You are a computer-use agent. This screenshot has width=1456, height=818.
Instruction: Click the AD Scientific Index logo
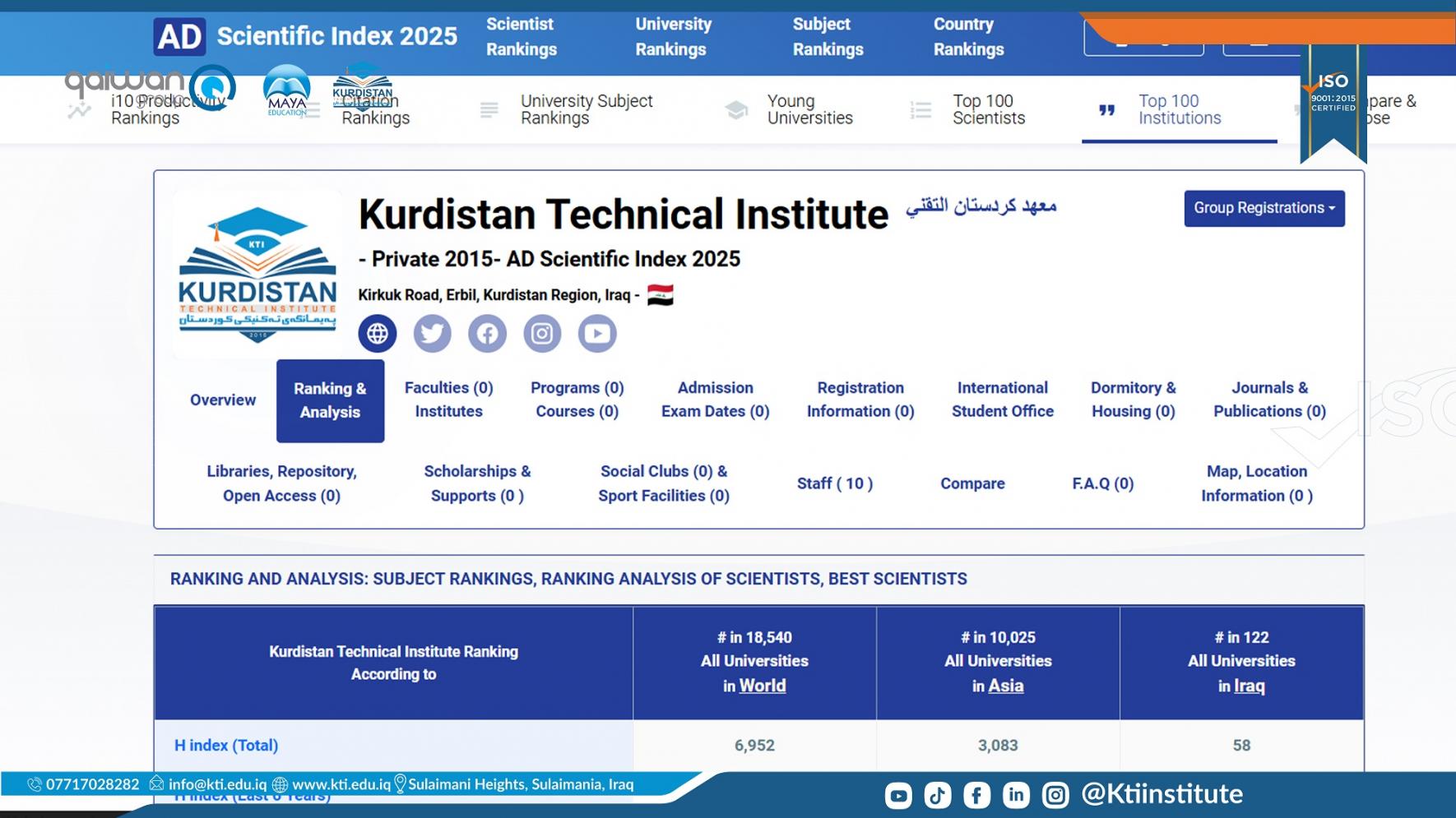point(305,37)
